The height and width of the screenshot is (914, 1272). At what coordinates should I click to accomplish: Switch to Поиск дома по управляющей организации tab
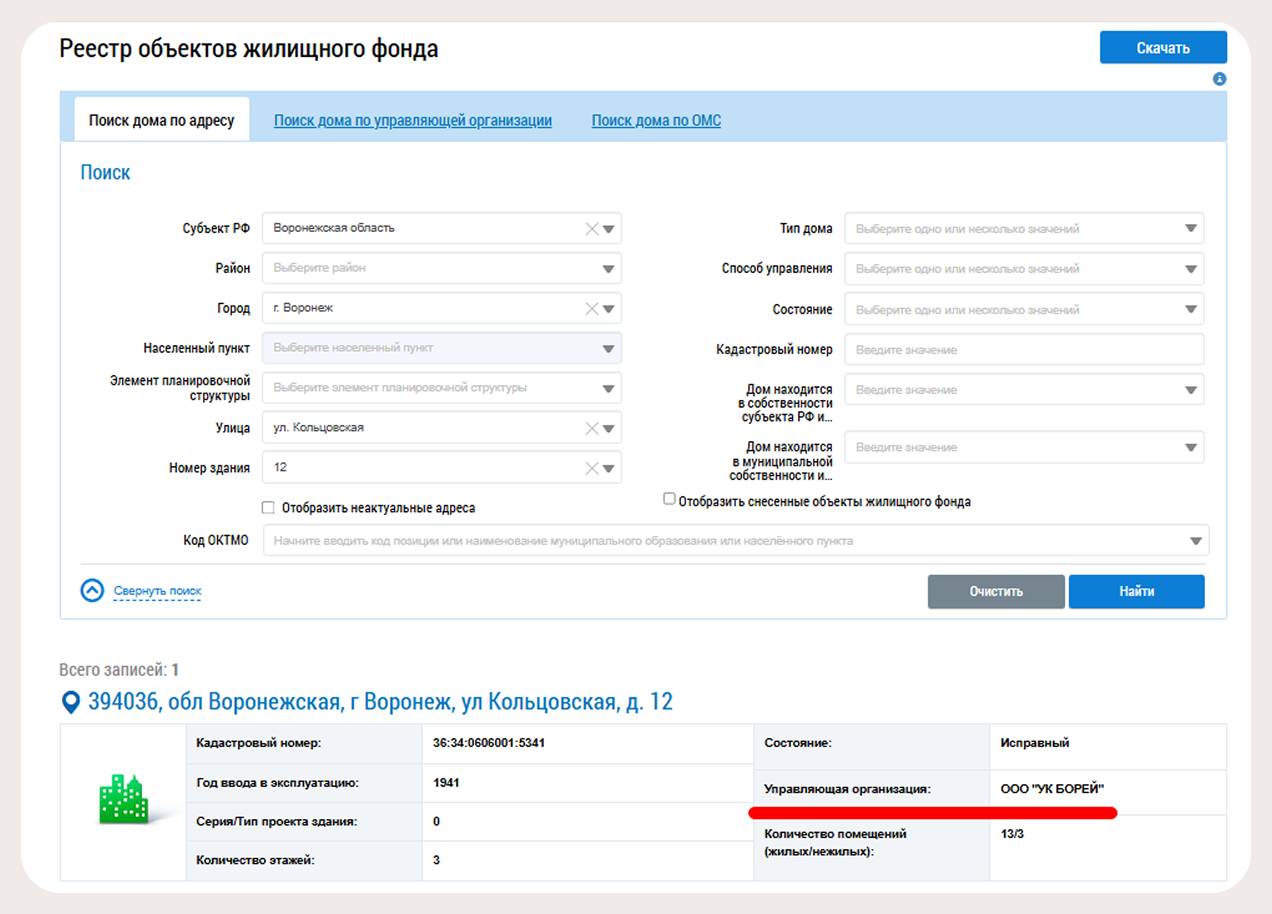click(x=413, y=121)
